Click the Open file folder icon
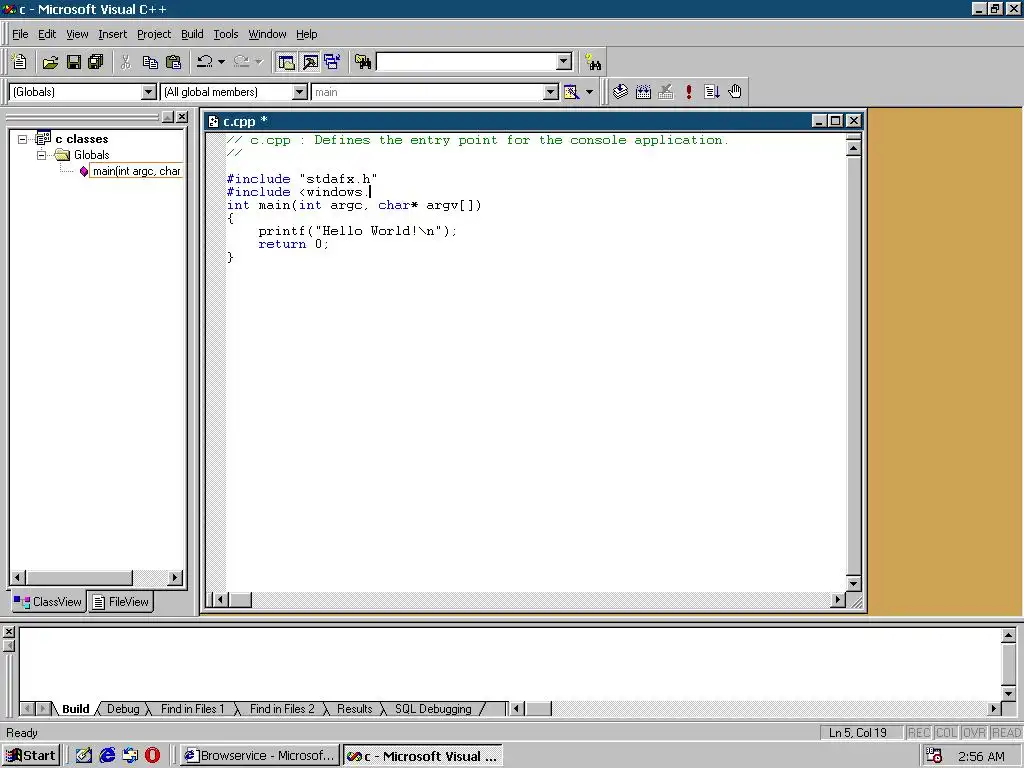 click(x=50, y=62)
